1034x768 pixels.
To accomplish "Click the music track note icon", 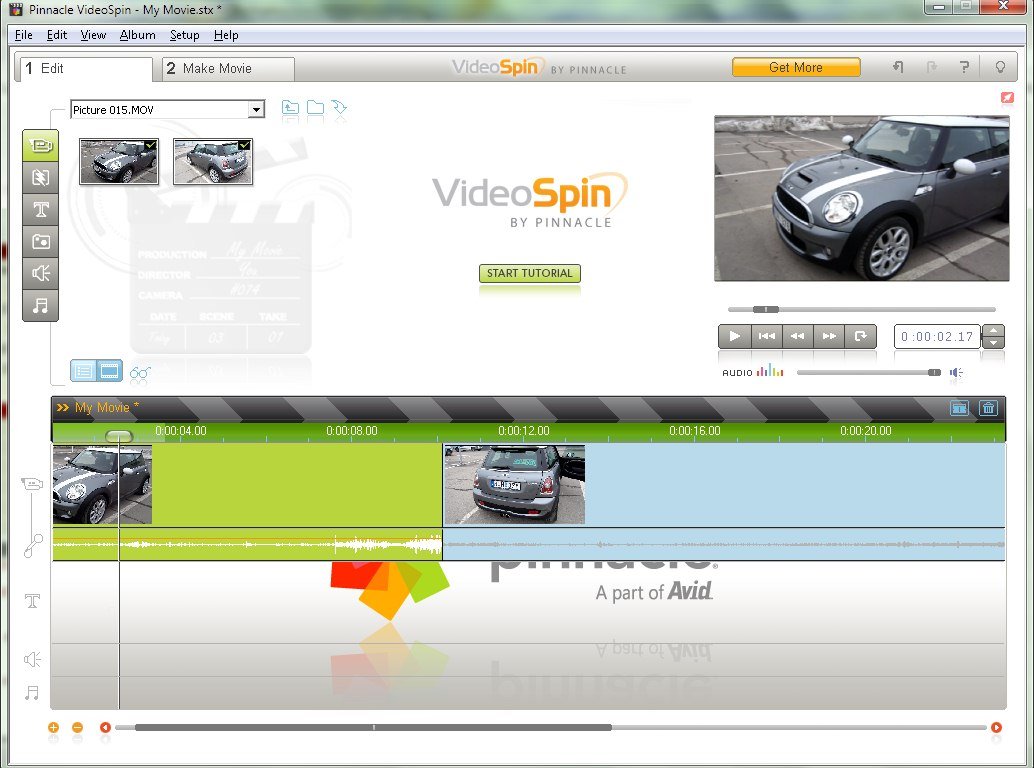I will (x=32, y=693).
